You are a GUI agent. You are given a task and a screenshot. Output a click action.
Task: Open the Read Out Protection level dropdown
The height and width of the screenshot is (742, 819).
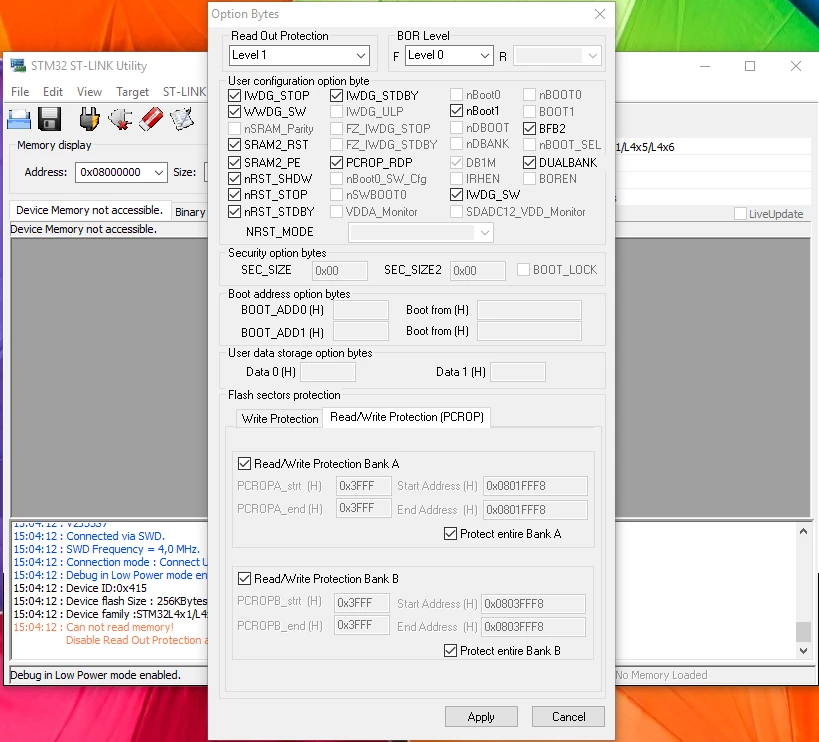click(x=299, y=55)
